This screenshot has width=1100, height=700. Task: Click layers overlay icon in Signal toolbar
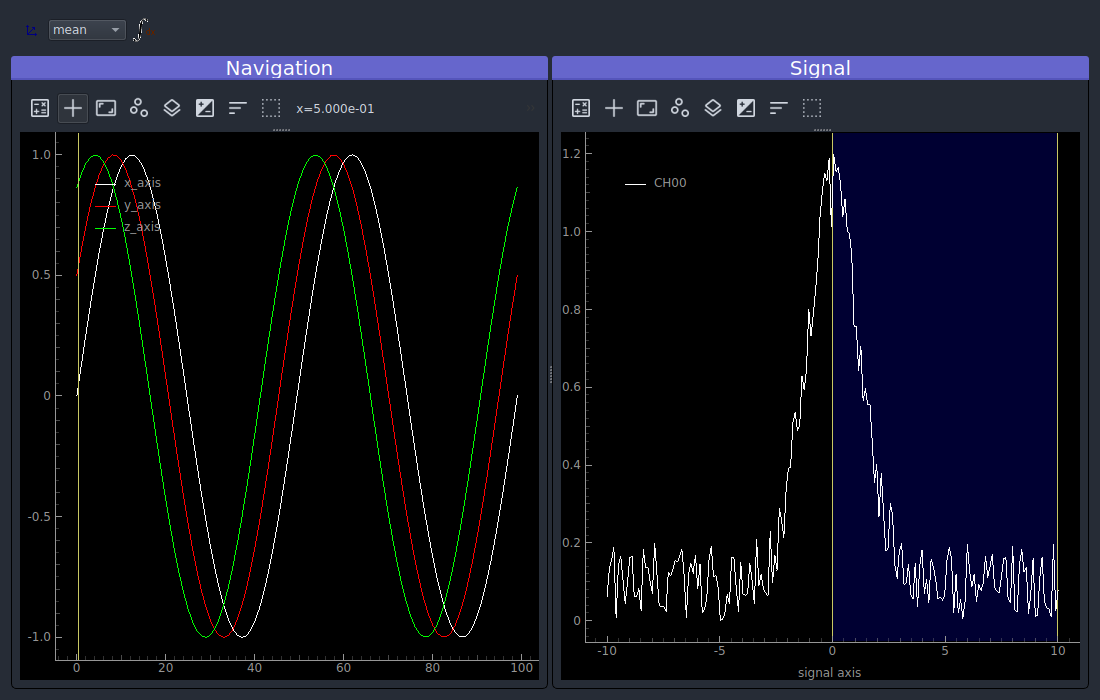[x=713, y=108]
